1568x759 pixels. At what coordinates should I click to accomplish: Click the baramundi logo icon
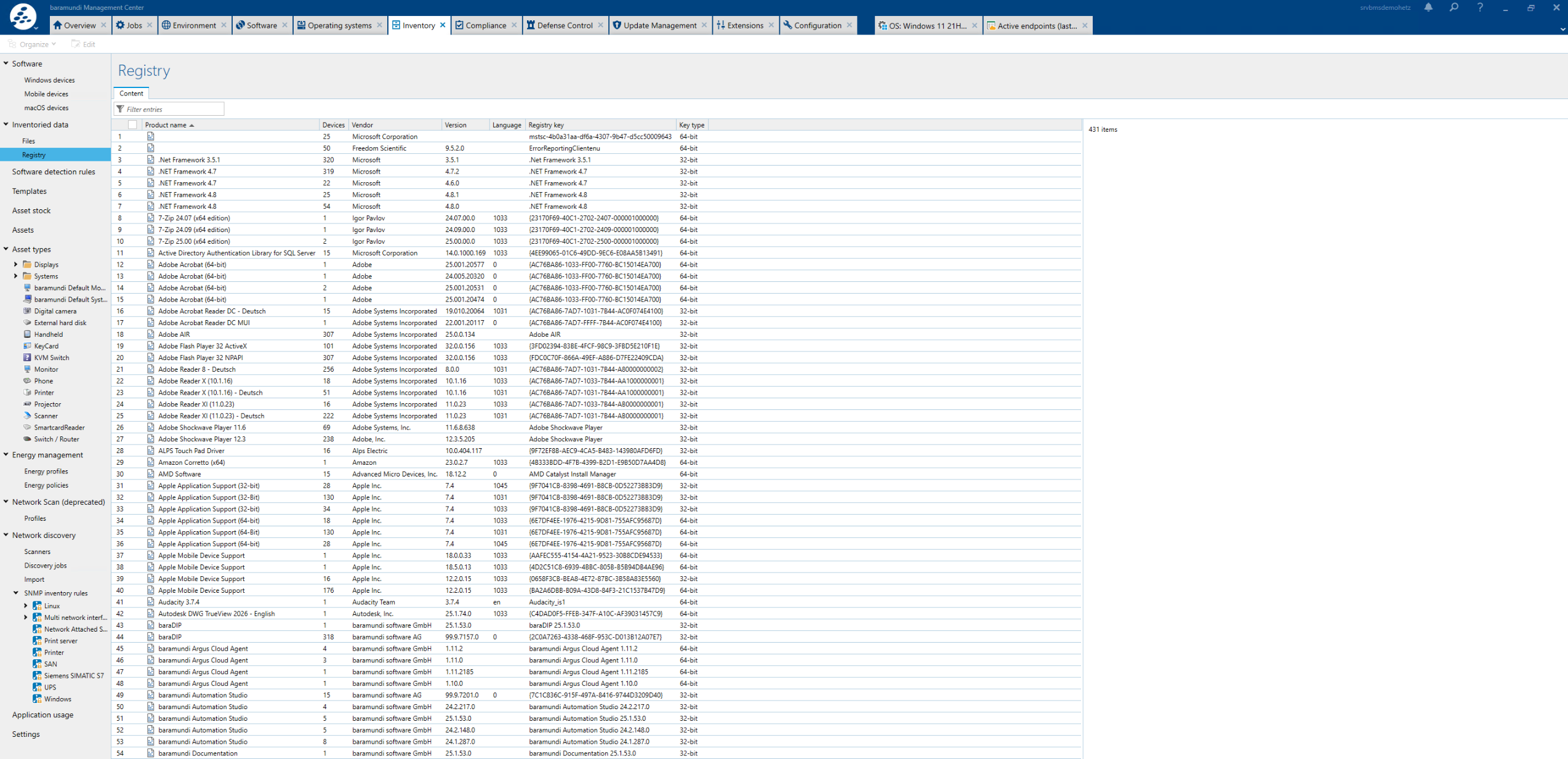(x=22, y=16)
